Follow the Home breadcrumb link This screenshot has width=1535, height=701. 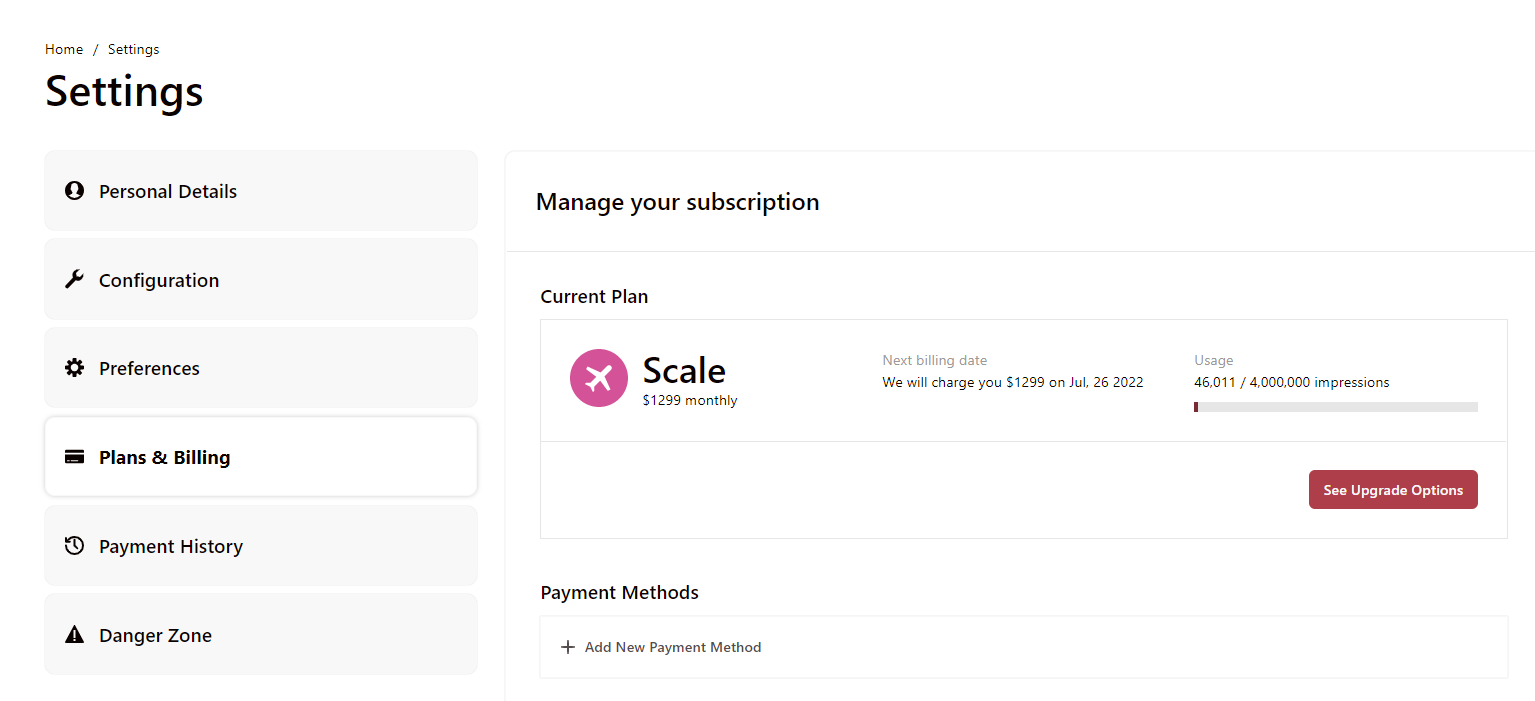(x=64, y=49)
